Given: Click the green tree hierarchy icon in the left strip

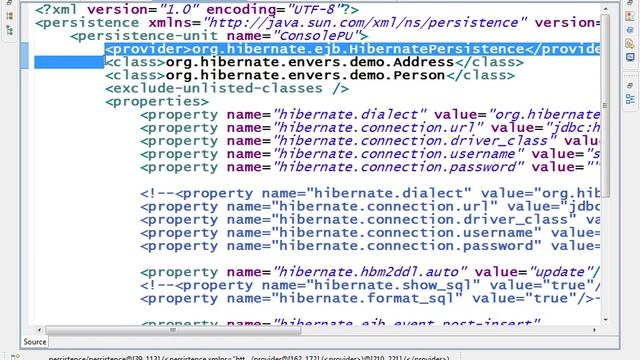Looking at the screenshot, I should tap(10, 30).
